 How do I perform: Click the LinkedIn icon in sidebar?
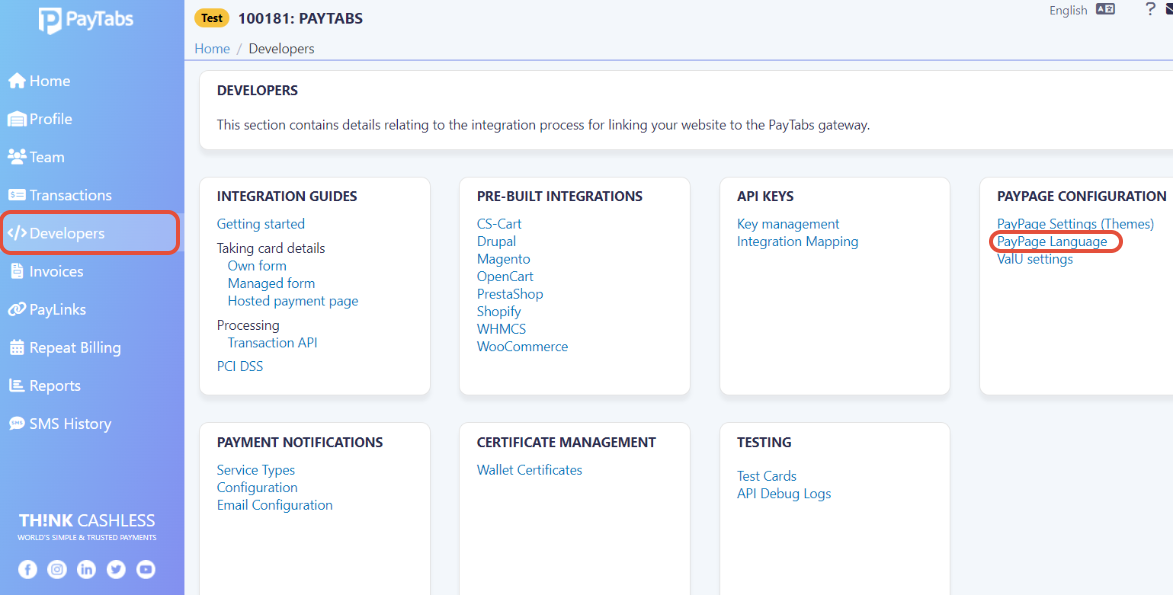tap(87, 569)
